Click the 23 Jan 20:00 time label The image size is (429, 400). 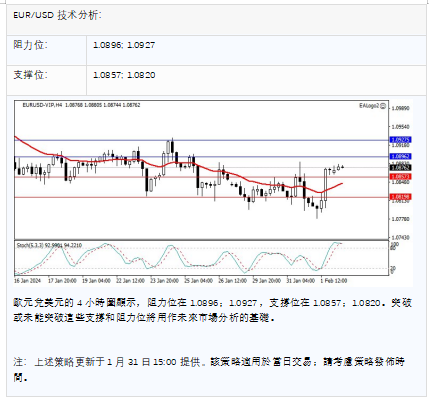coord(164,281)
